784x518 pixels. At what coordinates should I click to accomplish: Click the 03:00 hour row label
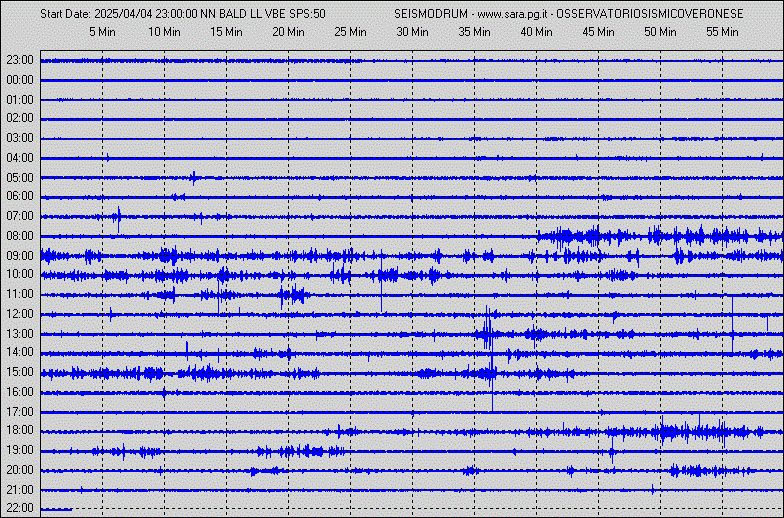point(20,138)
